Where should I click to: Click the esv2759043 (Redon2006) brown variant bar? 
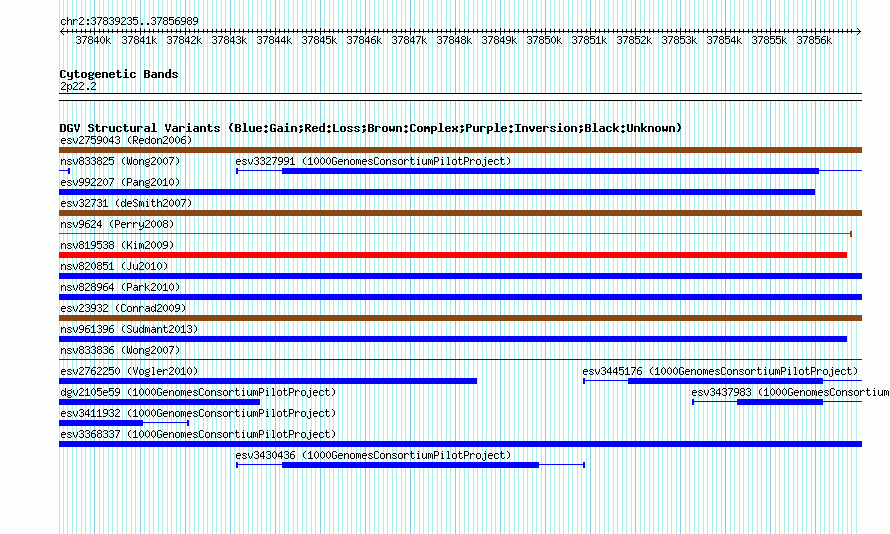click(x=460, y=150)
